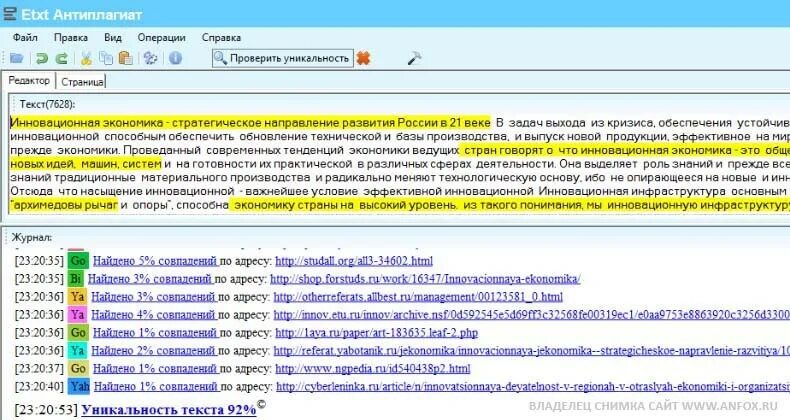Open 'Найдено 1% совпадений' for 1aya.ru
The height and width of the screenshot is (420, 790).
click(155, 332)
